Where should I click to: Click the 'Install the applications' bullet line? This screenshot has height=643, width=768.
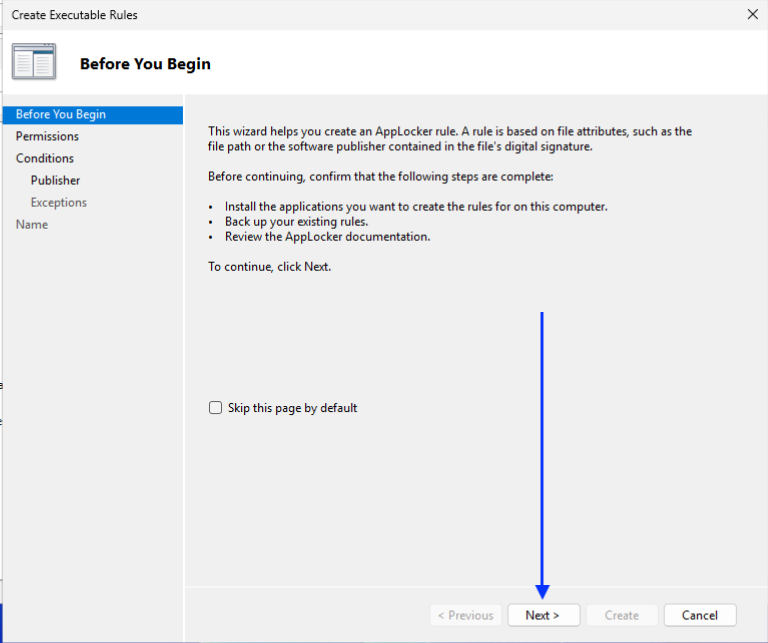click(x=416, y=207)
